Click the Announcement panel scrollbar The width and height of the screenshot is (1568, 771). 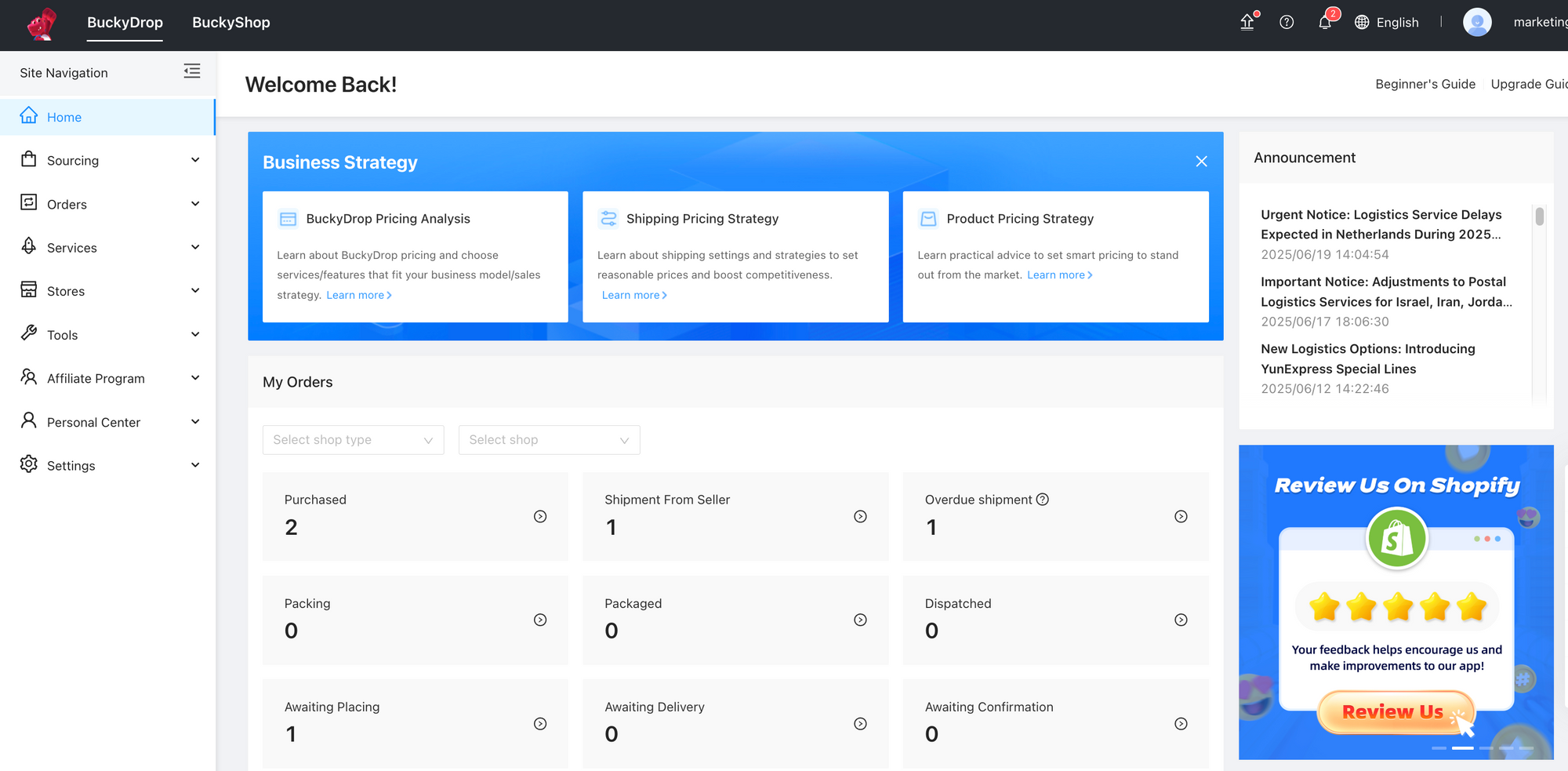(1540, 216)
